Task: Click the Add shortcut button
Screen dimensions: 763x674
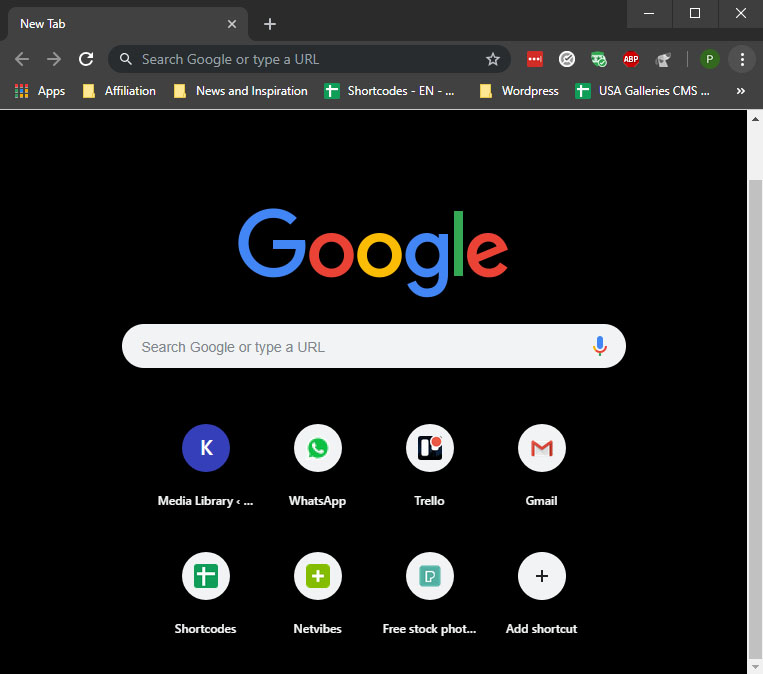Action: (541, 576)
